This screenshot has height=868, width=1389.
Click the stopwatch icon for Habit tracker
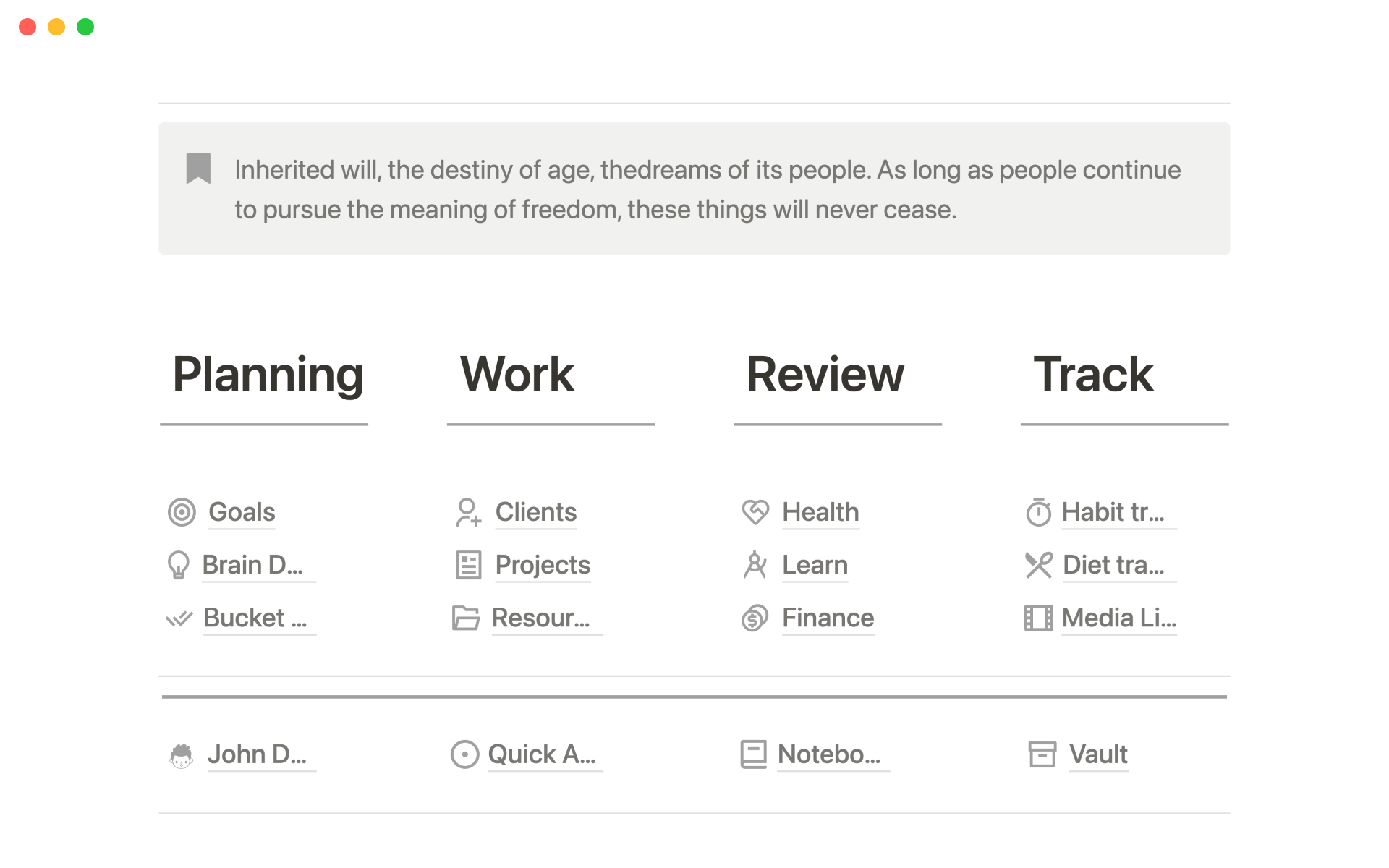coord(1038,512)
